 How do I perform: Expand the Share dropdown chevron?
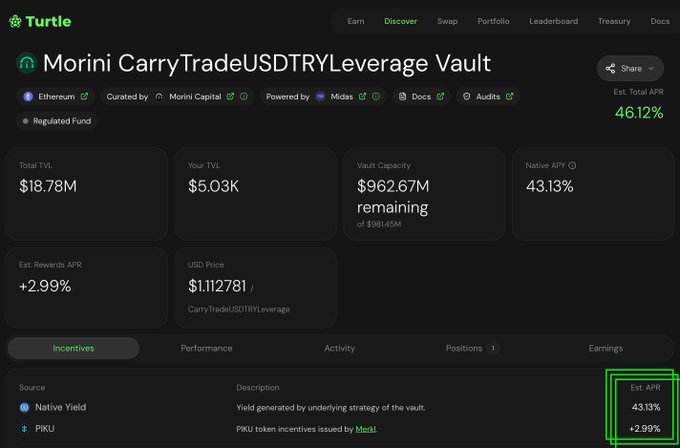point(651,69)
